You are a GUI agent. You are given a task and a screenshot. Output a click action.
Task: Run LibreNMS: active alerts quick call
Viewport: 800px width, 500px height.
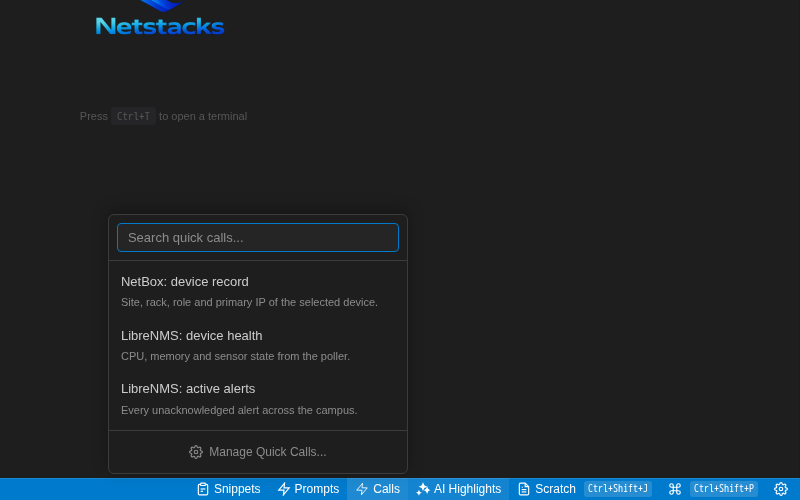(x=258, y=399)
